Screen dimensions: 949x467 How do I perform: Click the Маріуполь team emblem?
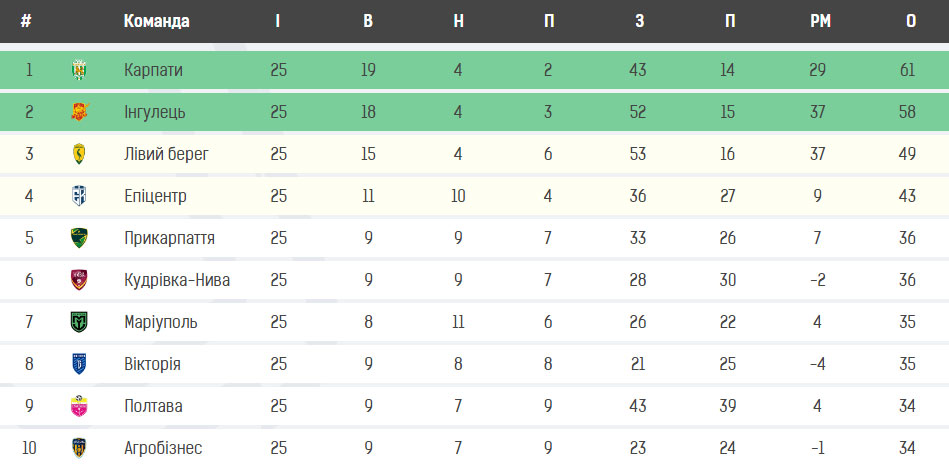(x=79, y=322)
